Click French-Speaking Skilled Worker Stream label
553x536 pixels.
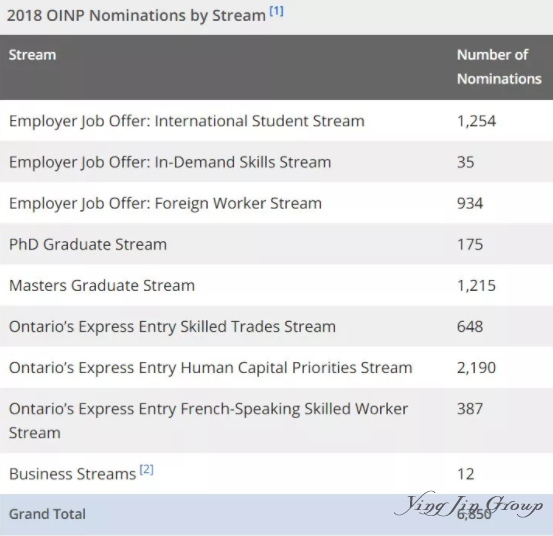coord(208,421)
